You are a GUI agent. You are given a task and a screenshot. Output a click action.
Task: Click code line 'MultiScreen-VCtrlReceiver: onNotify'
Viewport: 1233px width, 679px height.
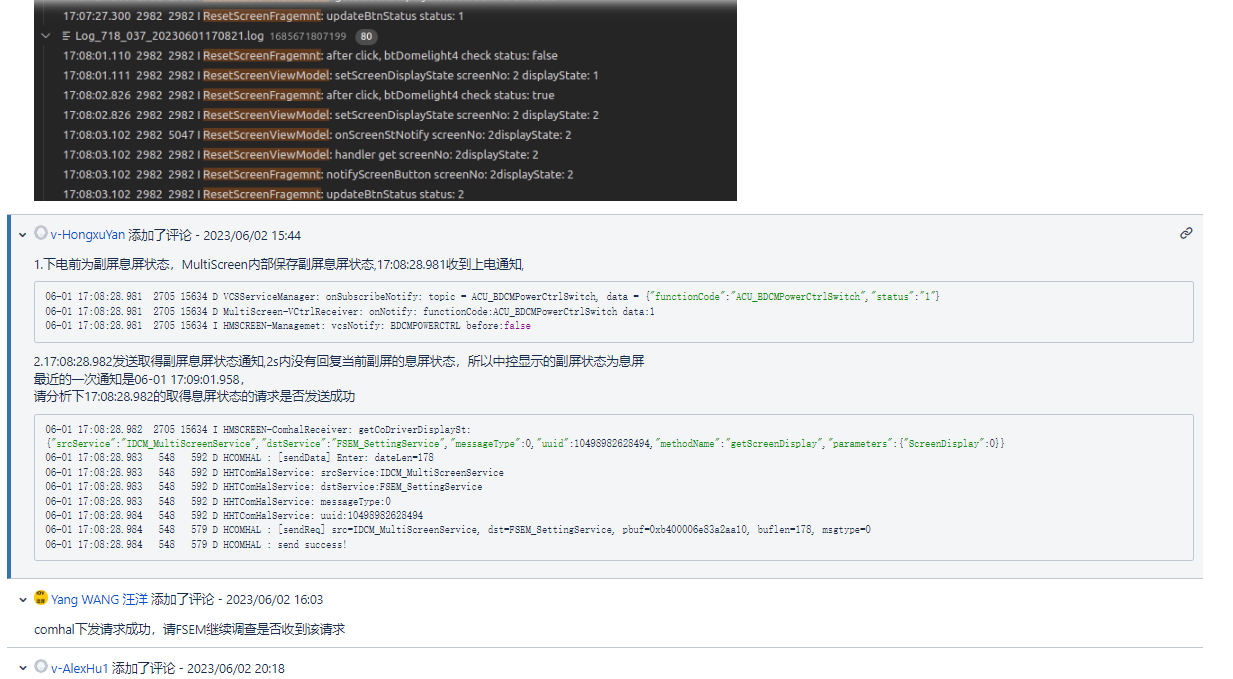pos(350,311)
